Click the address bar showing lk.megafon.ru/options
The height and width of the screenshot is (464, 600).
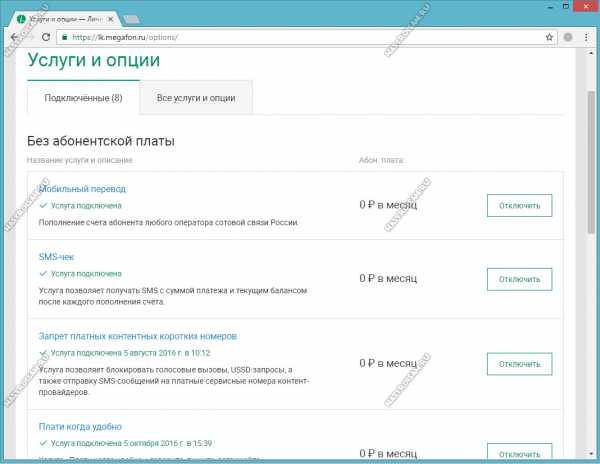pos(300,36)
